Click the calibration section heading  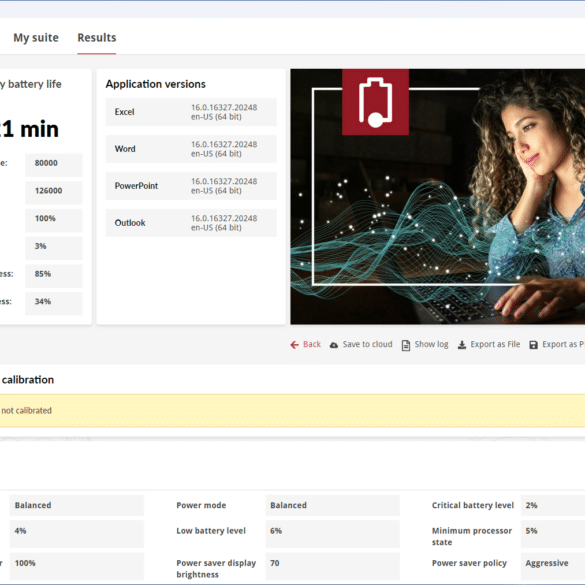pos(28,380)
